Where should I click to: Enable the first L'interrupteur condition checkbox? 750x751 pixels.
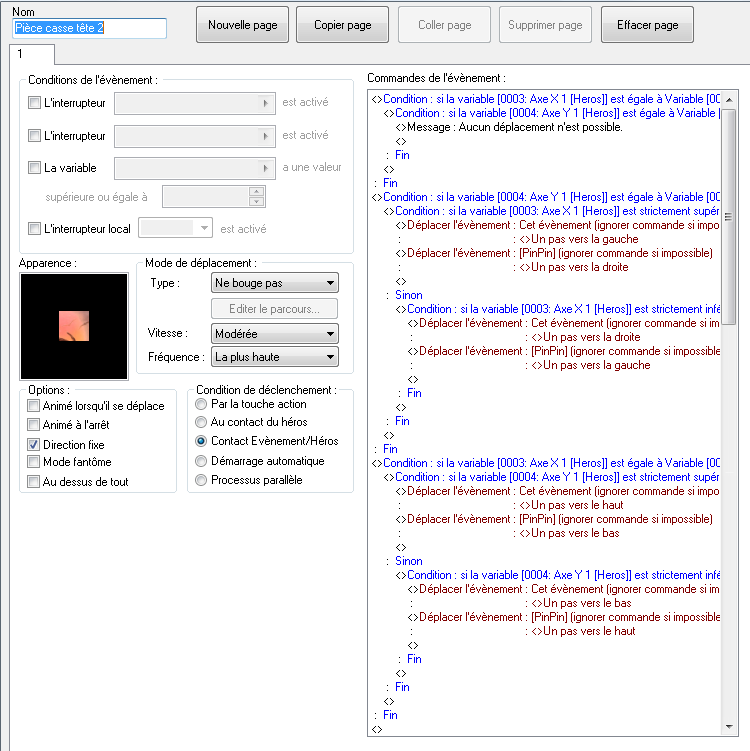click(x=34, y=102)
